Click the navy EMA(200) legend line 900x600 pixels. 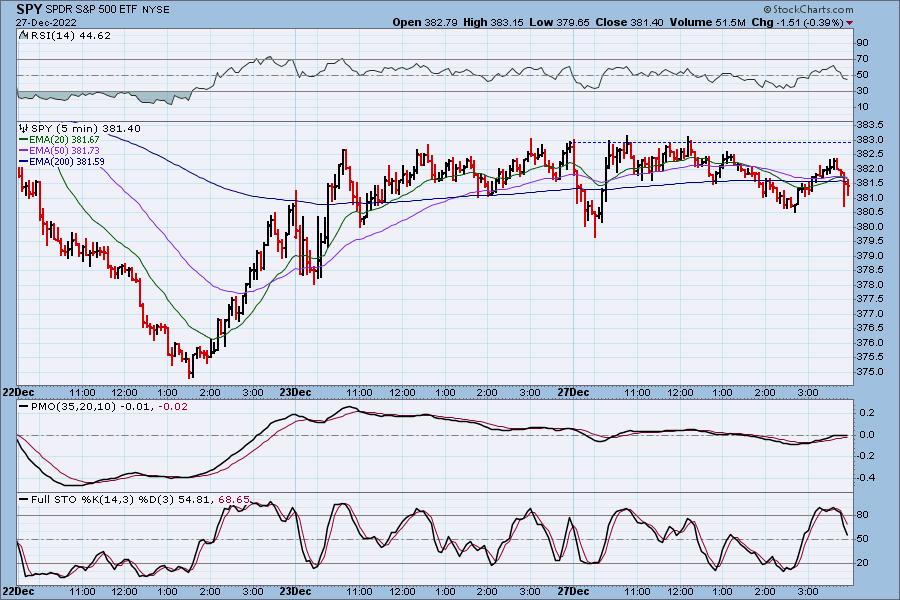pos(24,162)
